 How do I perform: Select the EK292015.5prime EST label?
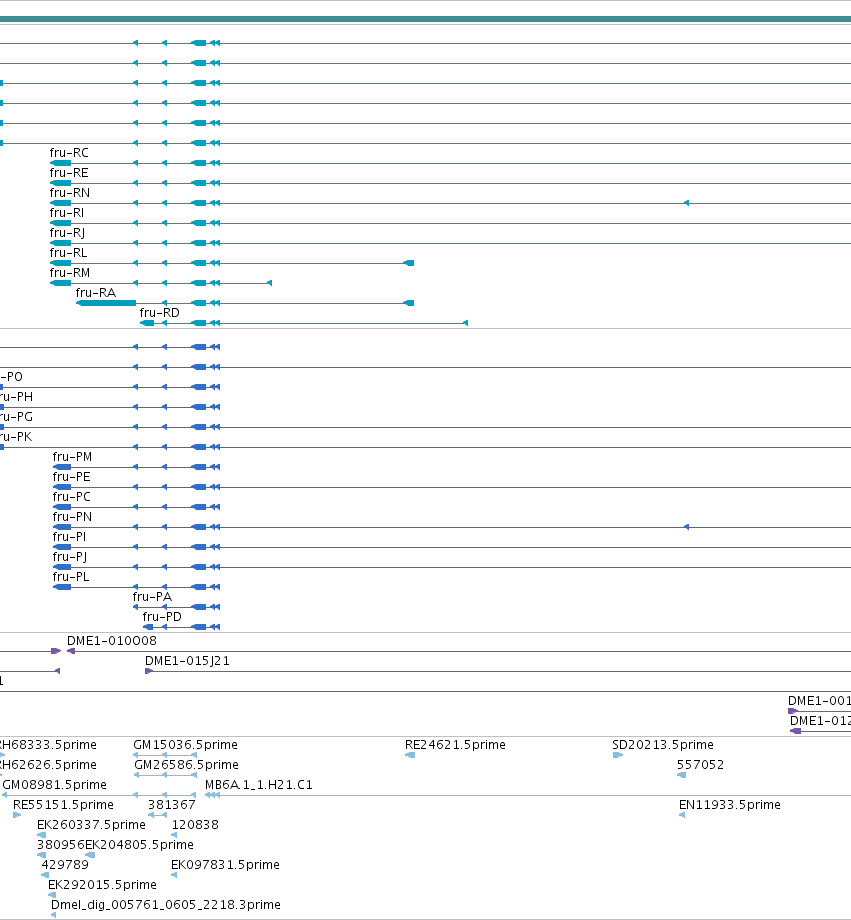[102, 884]
